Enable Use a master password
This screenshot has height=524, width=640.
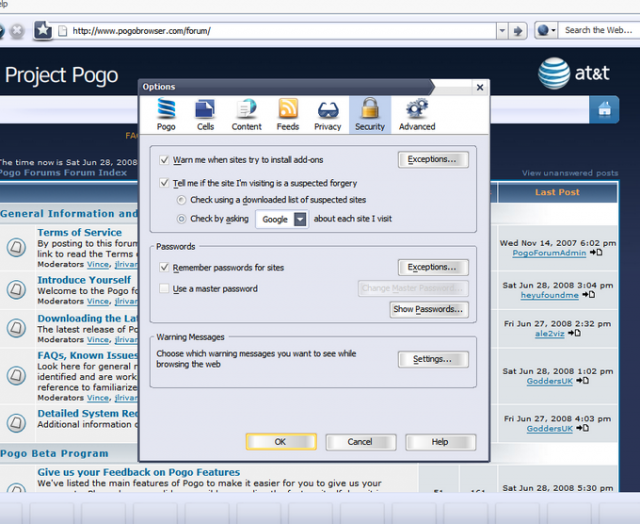pos(164,289)
